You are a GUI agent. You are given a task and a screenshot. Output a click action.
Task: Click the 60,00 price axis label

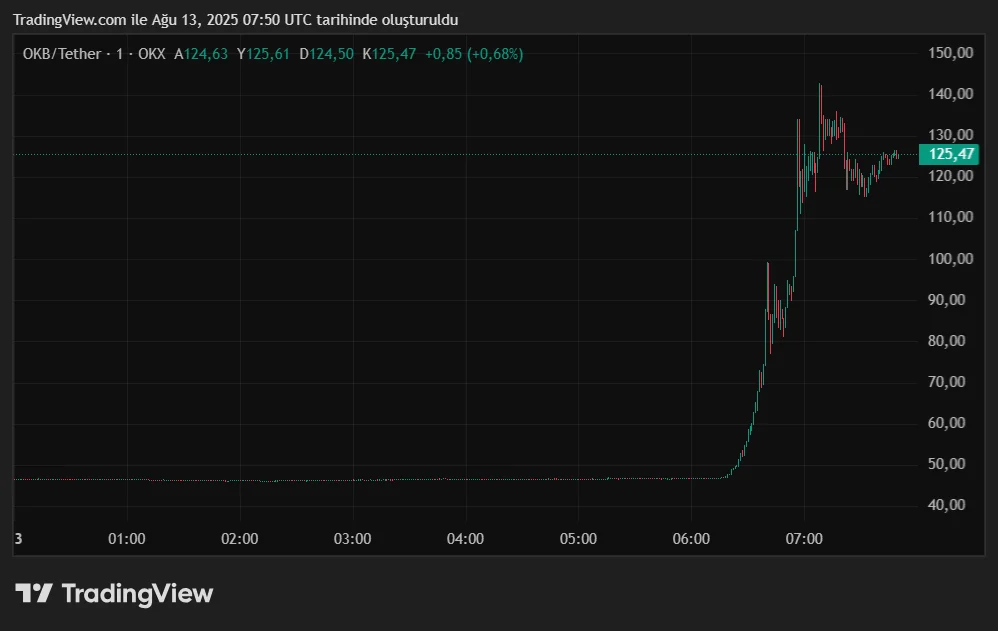pos(946,423)
